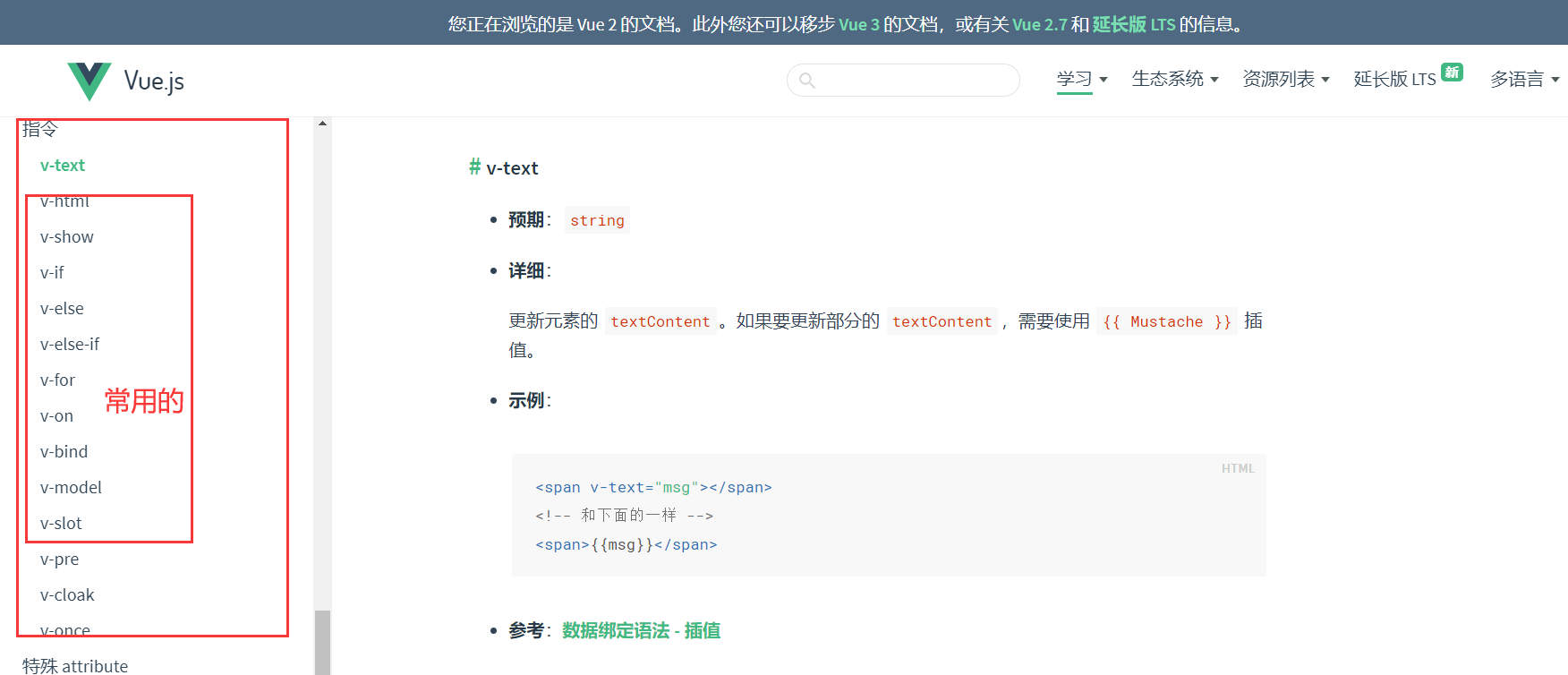Click the Vue.js site title text
This screenshot has height=675, width=1568.
coord(154,81)
